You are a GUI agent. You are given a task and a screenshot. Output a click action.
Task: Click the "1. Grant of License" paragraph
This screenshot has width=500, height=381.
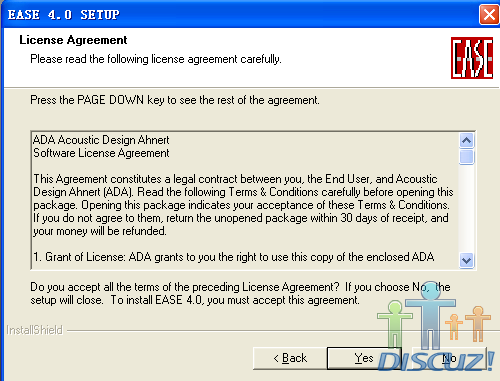click(x=233, y=257)
